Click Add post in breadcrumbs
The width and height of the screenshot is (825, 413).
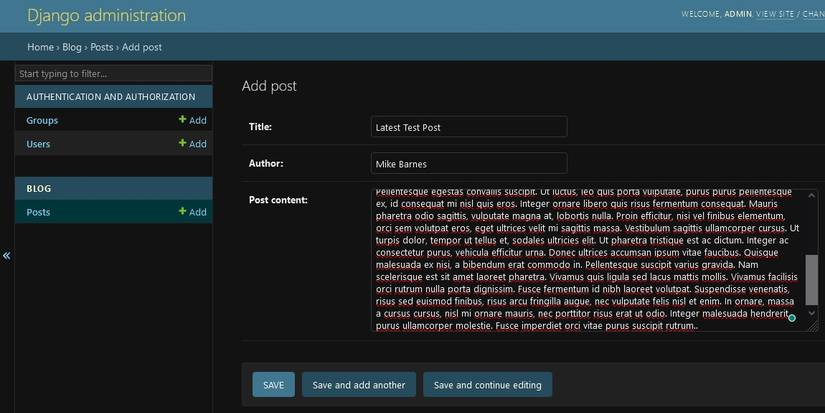click(x=142, y=47)
